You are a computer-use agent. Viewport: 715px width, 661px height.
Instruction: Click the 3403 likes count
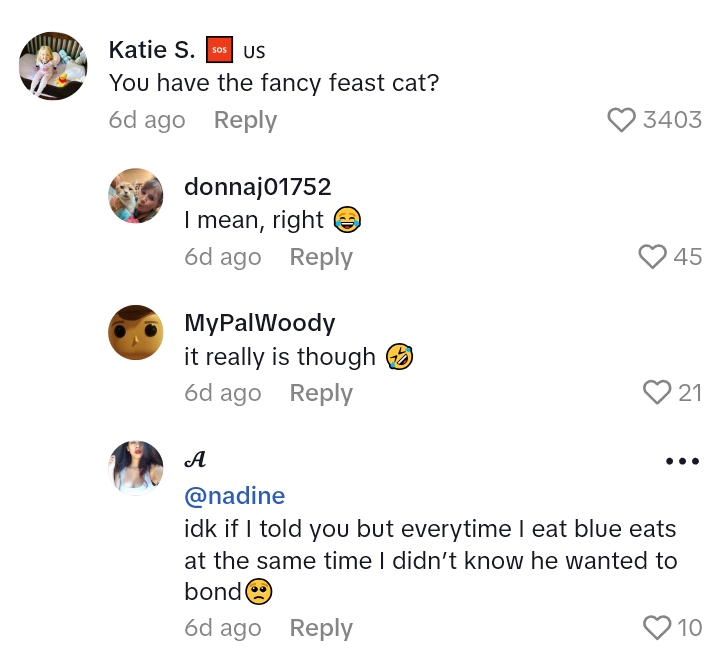[672, 120]
